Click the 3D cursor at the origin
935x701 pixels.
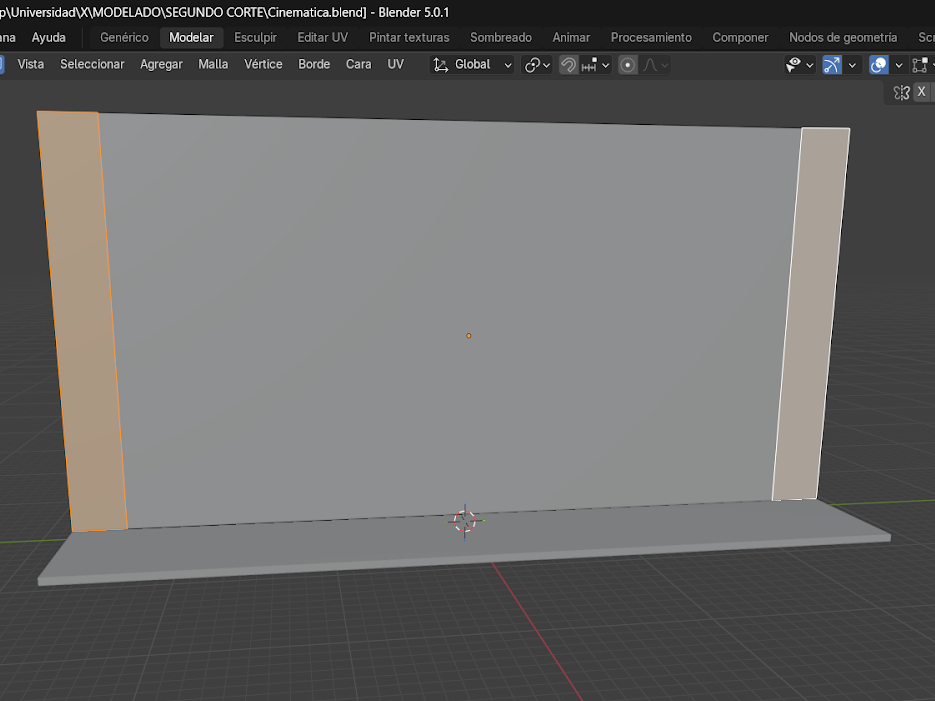(464, 520)
